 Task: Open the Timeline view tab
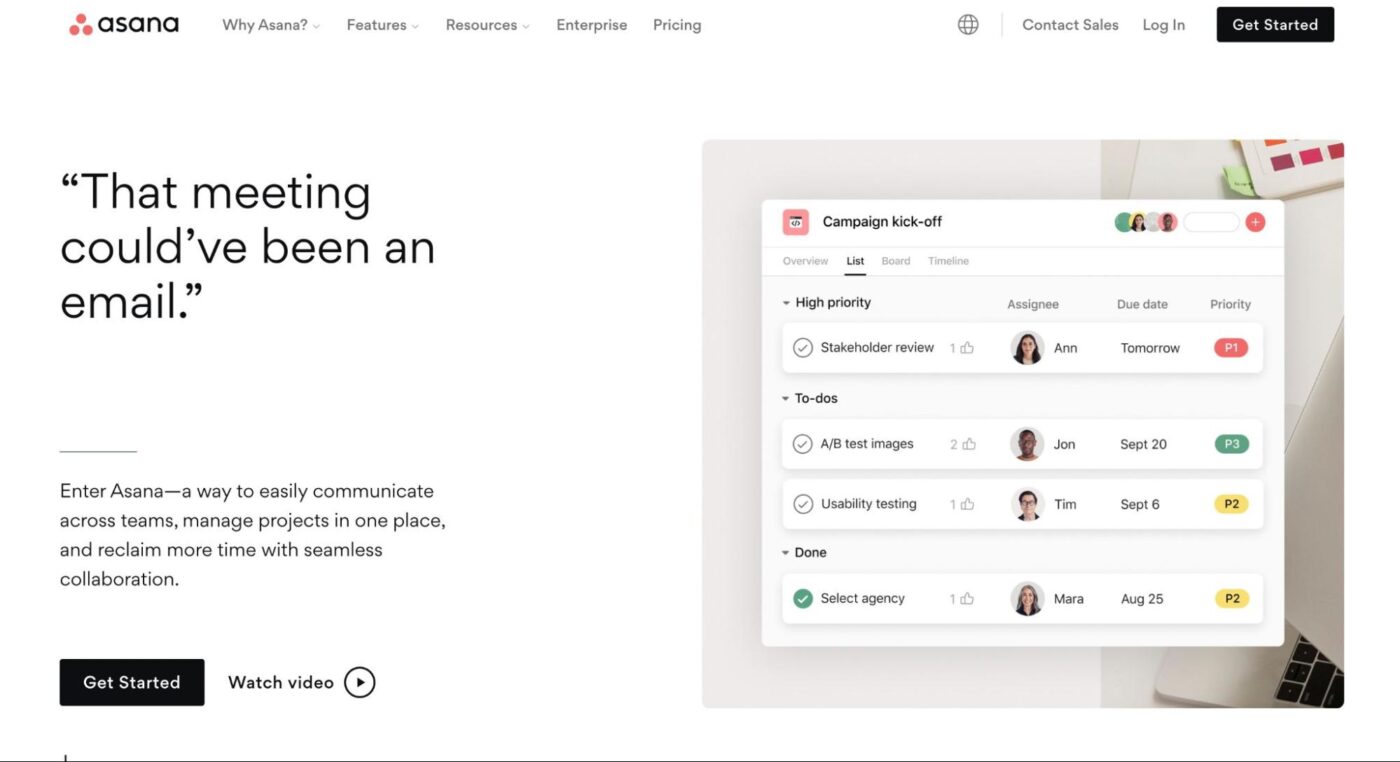tap(947, 261)
